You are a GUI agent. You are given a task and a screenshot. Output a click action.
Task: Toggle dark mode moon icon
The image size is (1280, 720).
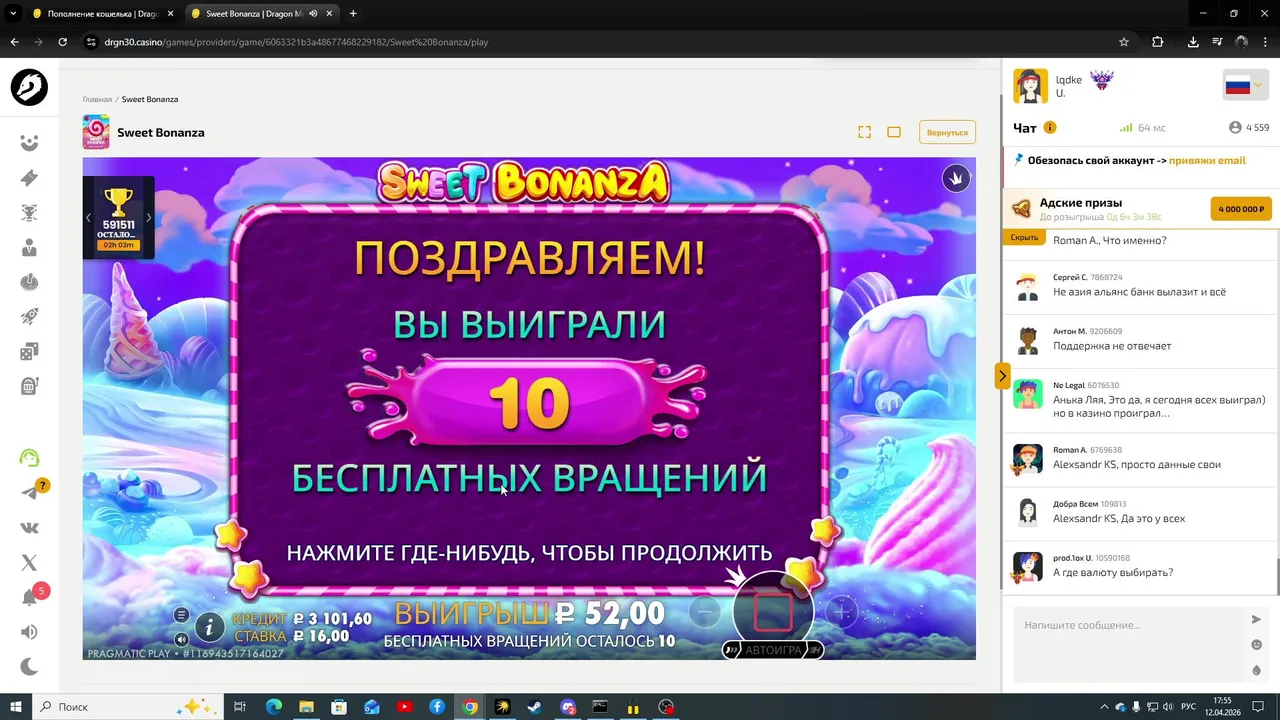tap(29, 667)
